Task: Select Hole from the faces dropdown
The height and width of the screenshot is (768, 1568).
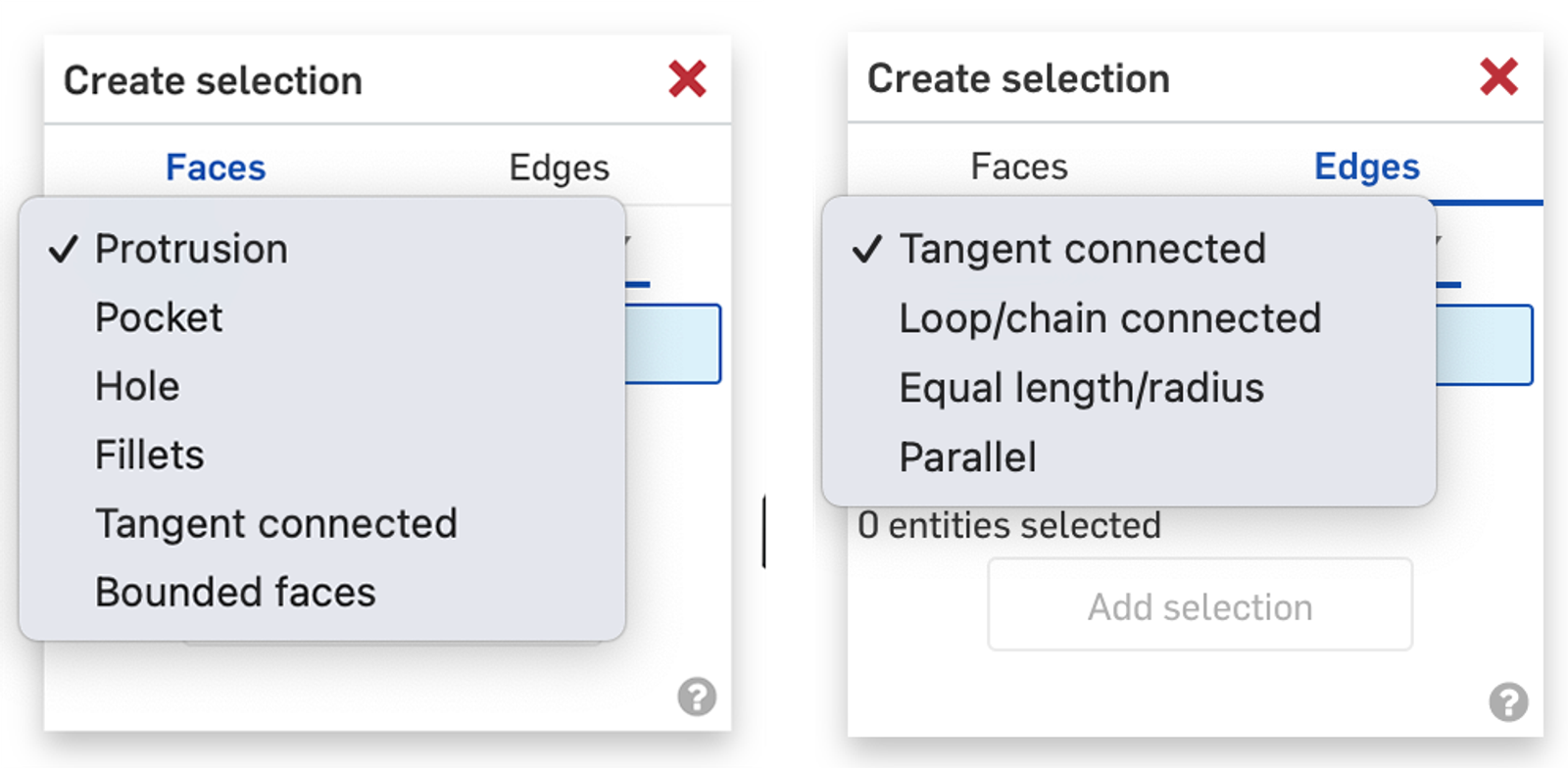Action: [137, 385]
